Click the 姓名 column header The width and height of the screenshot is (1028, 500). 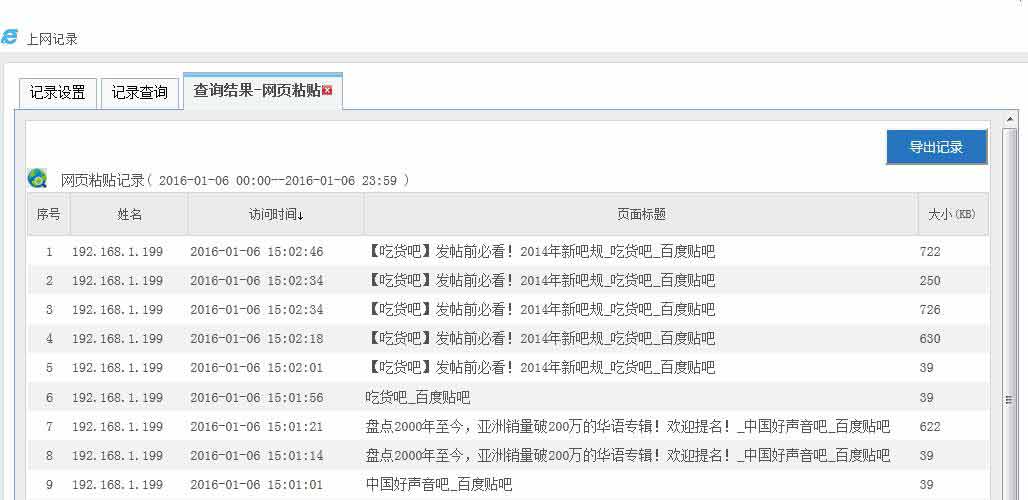click(129, 215)
